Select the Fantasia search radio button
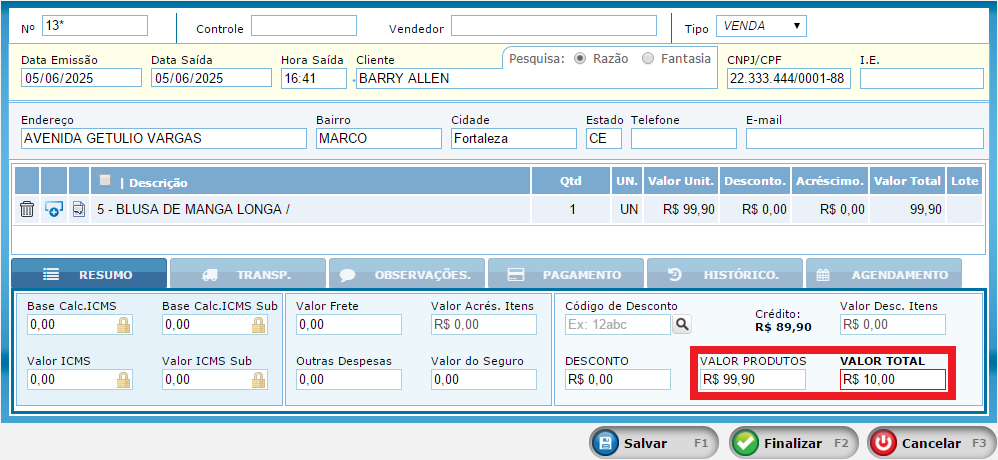998x460 pixels. coord(649,58)
